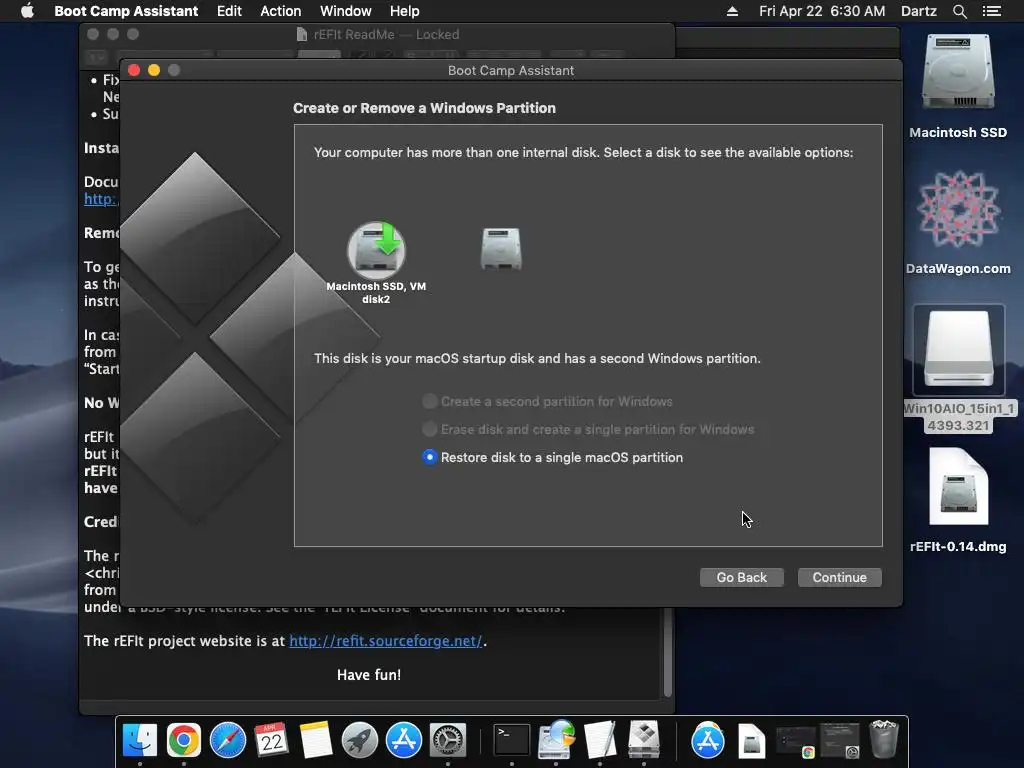Open the Edit menu

(229, 11)
